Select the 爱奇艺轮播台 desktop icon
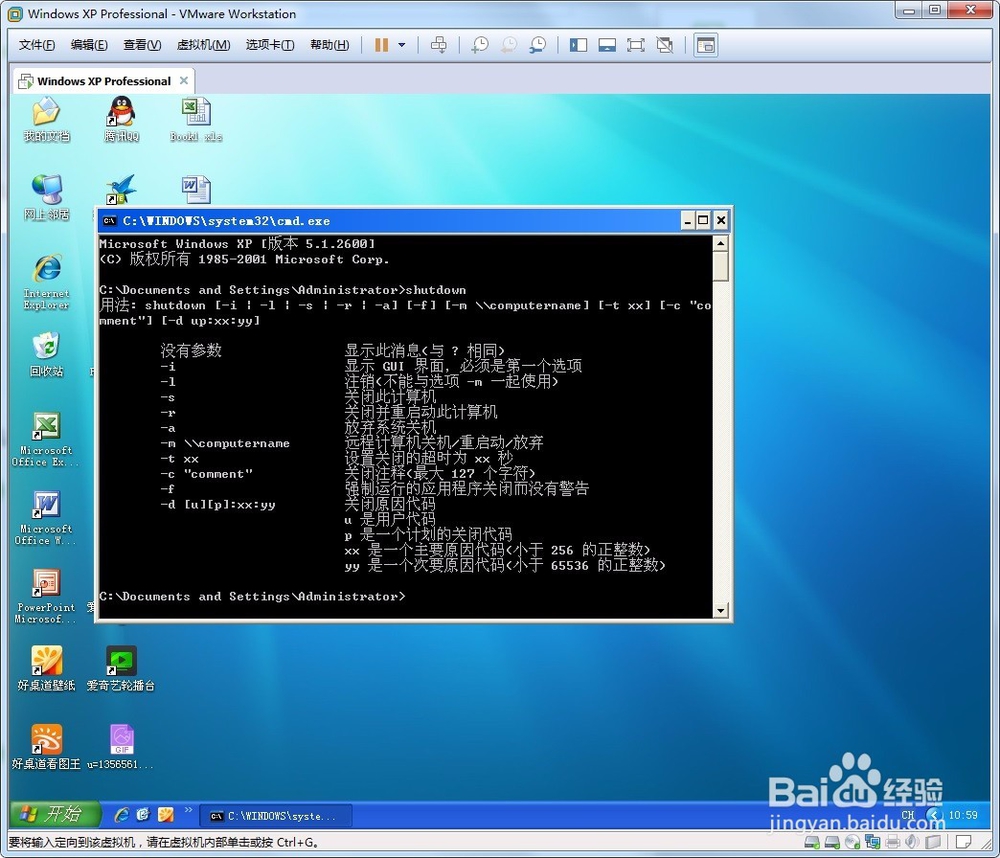1000x858 pixels. 121,668
